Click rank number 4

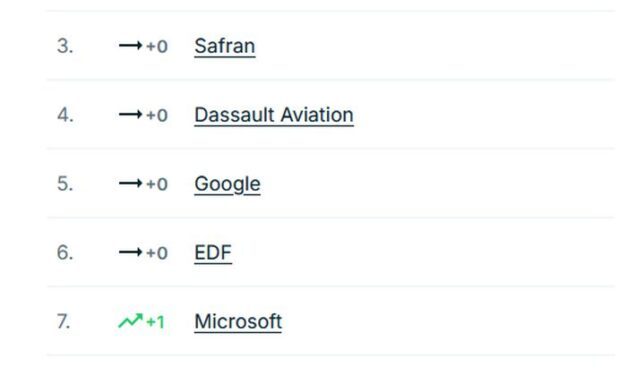tap(65, 115)
